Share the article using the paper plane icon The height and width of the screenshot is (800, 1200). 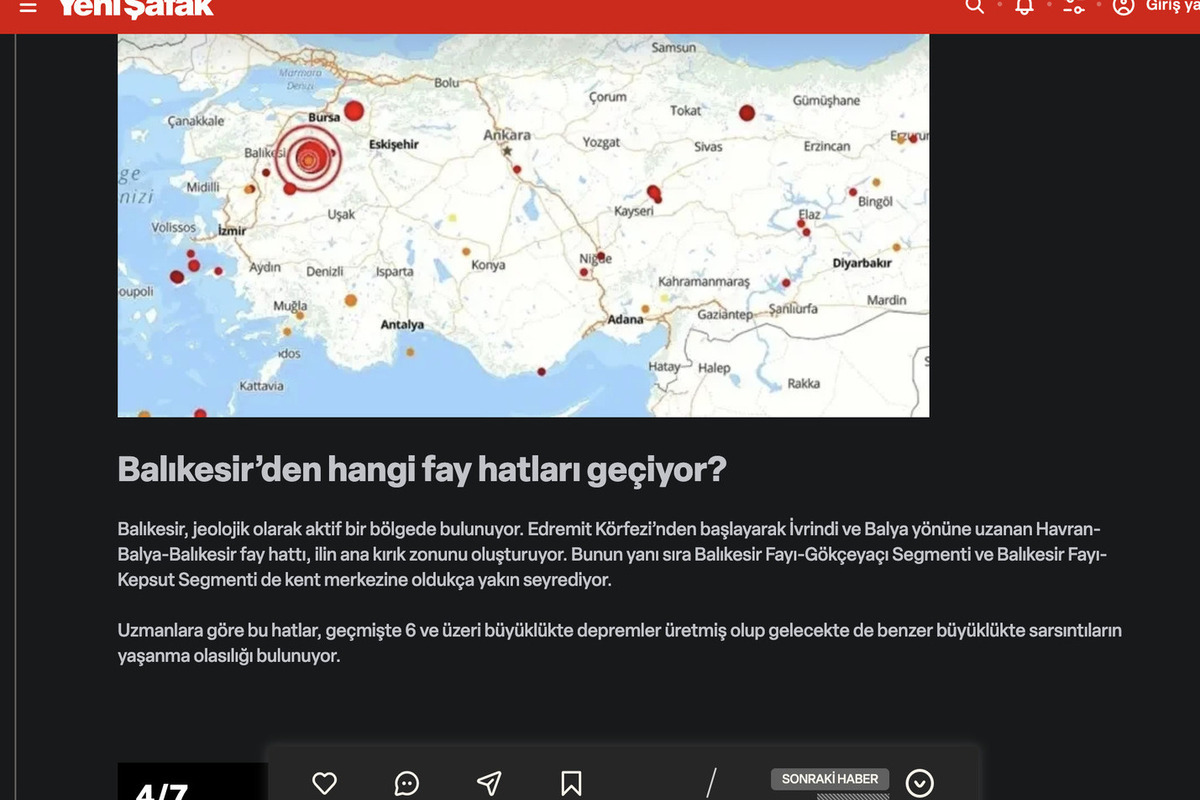pos(489,783)
